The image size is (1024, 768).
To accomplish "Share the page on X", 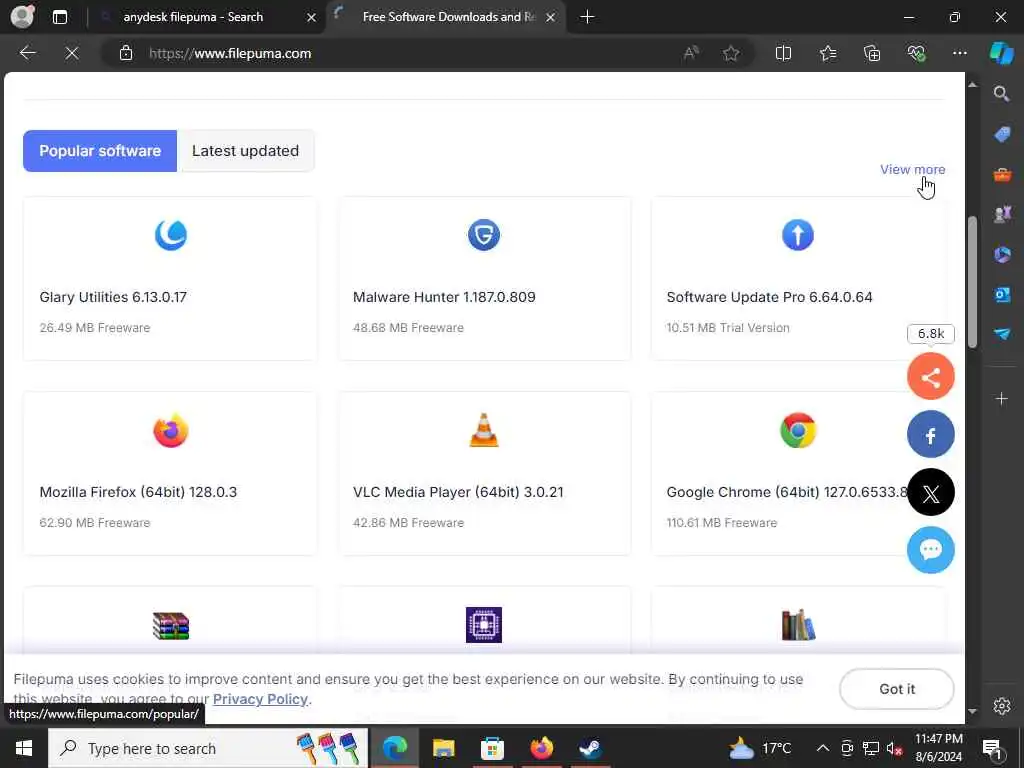I will pos(931,492).
